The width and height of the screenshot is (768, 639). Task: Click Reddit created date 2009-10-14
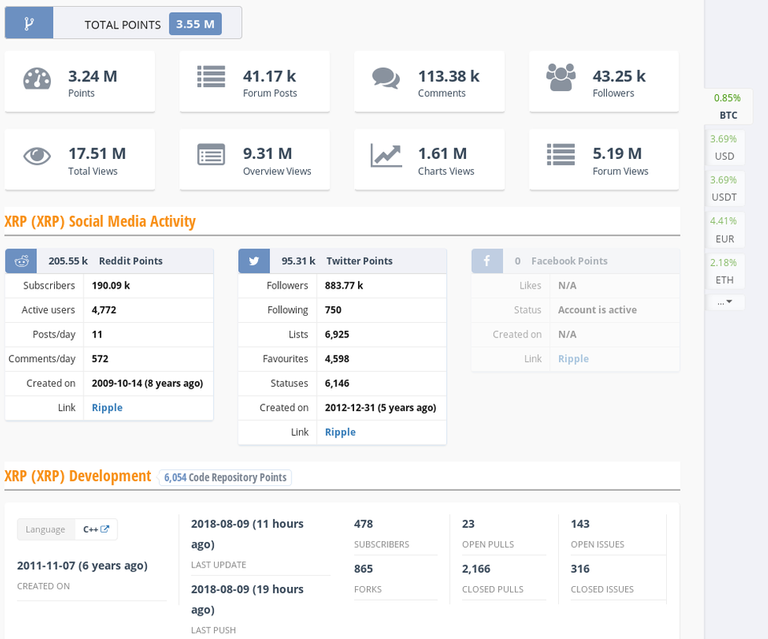pos(147,383)
